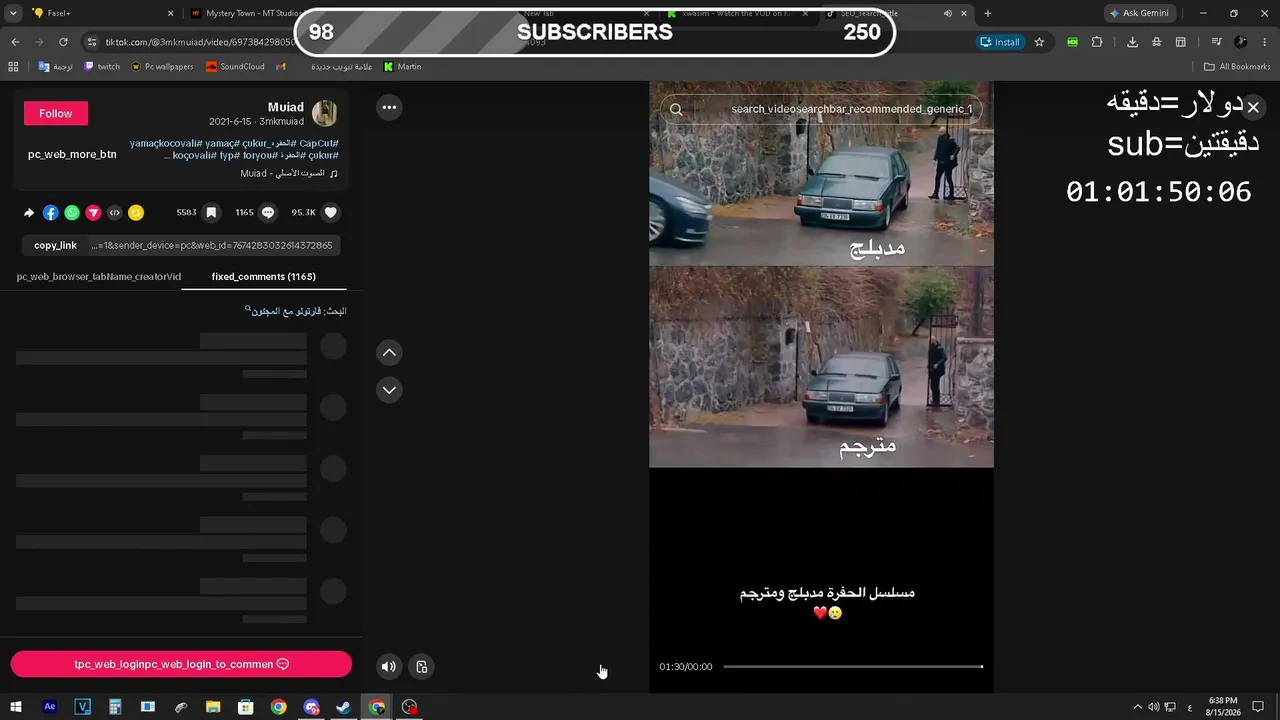Open the All Bookmarks folder

tap(1237, 67)
